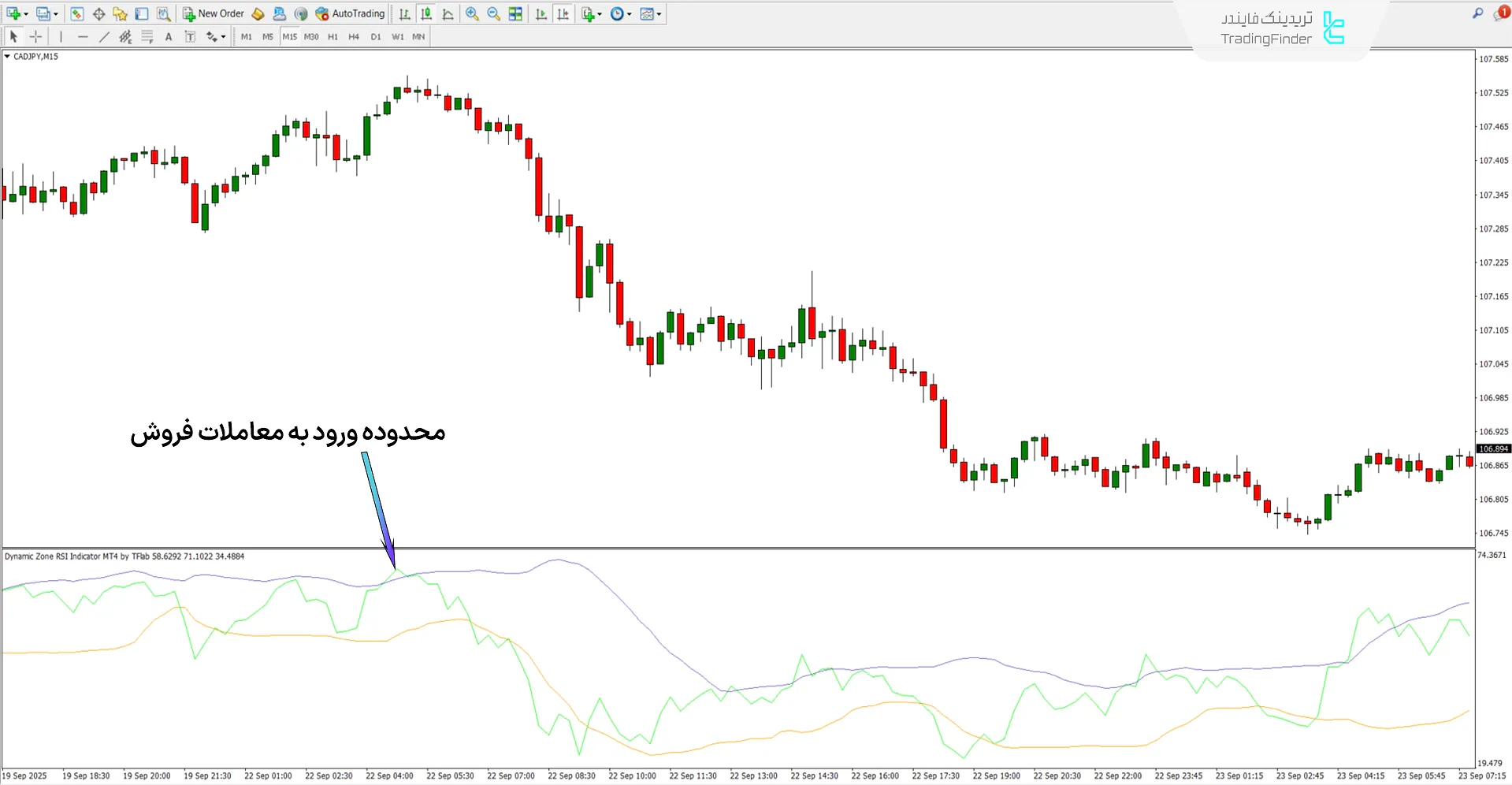This screenshot has height=785, width=1512.
Task: Select the Add Text tool
Action: click(168, 36)
